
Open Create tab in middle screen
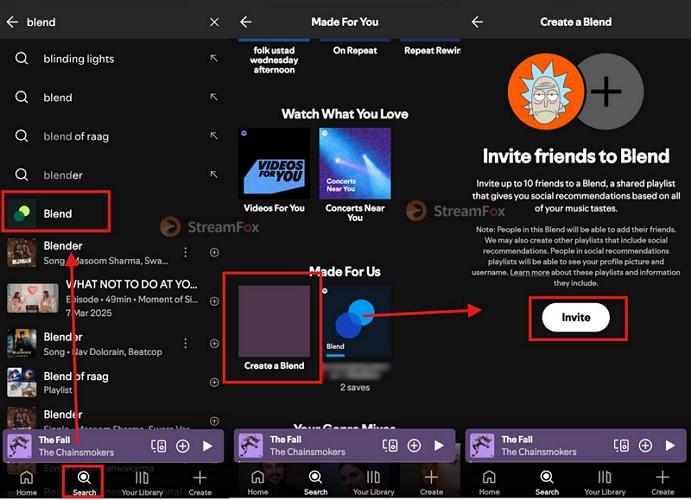tap(431, 482)
